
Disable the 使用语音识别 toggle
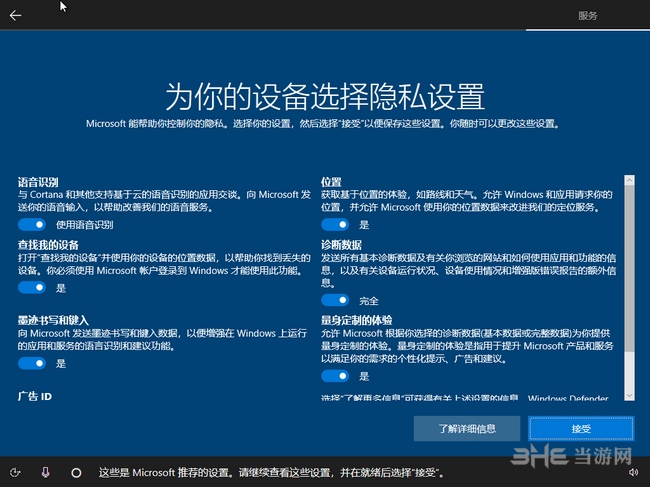(x=32, y=225)
